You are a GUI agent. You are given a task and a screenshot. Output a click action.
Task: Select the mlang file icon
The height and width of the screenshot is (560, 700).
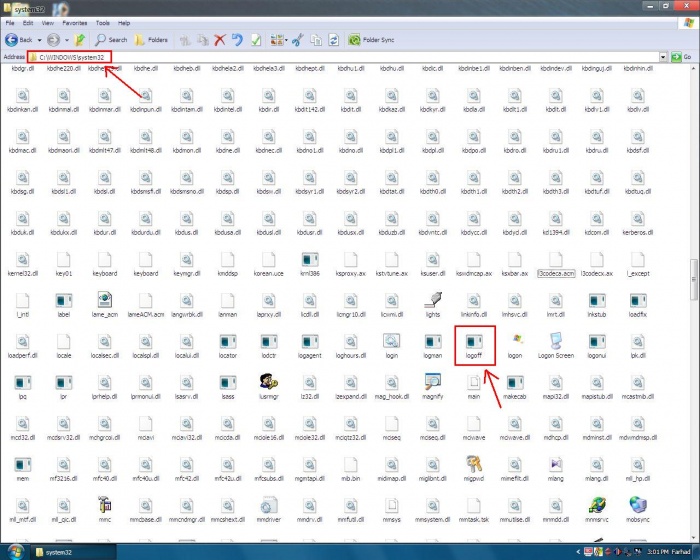tap(556, 465)
